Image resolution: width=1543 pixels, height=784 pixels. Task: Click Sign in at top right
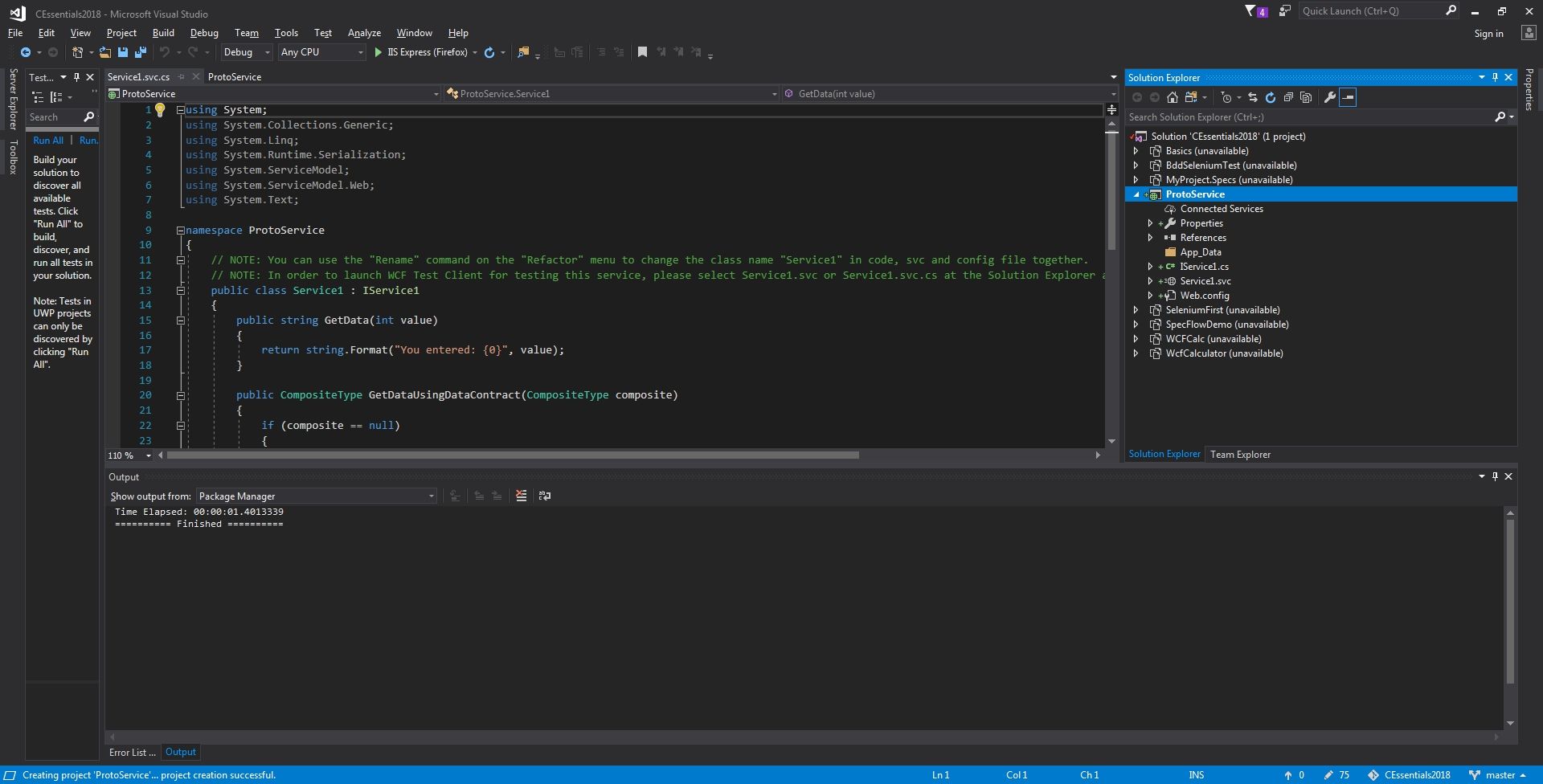1488,34
